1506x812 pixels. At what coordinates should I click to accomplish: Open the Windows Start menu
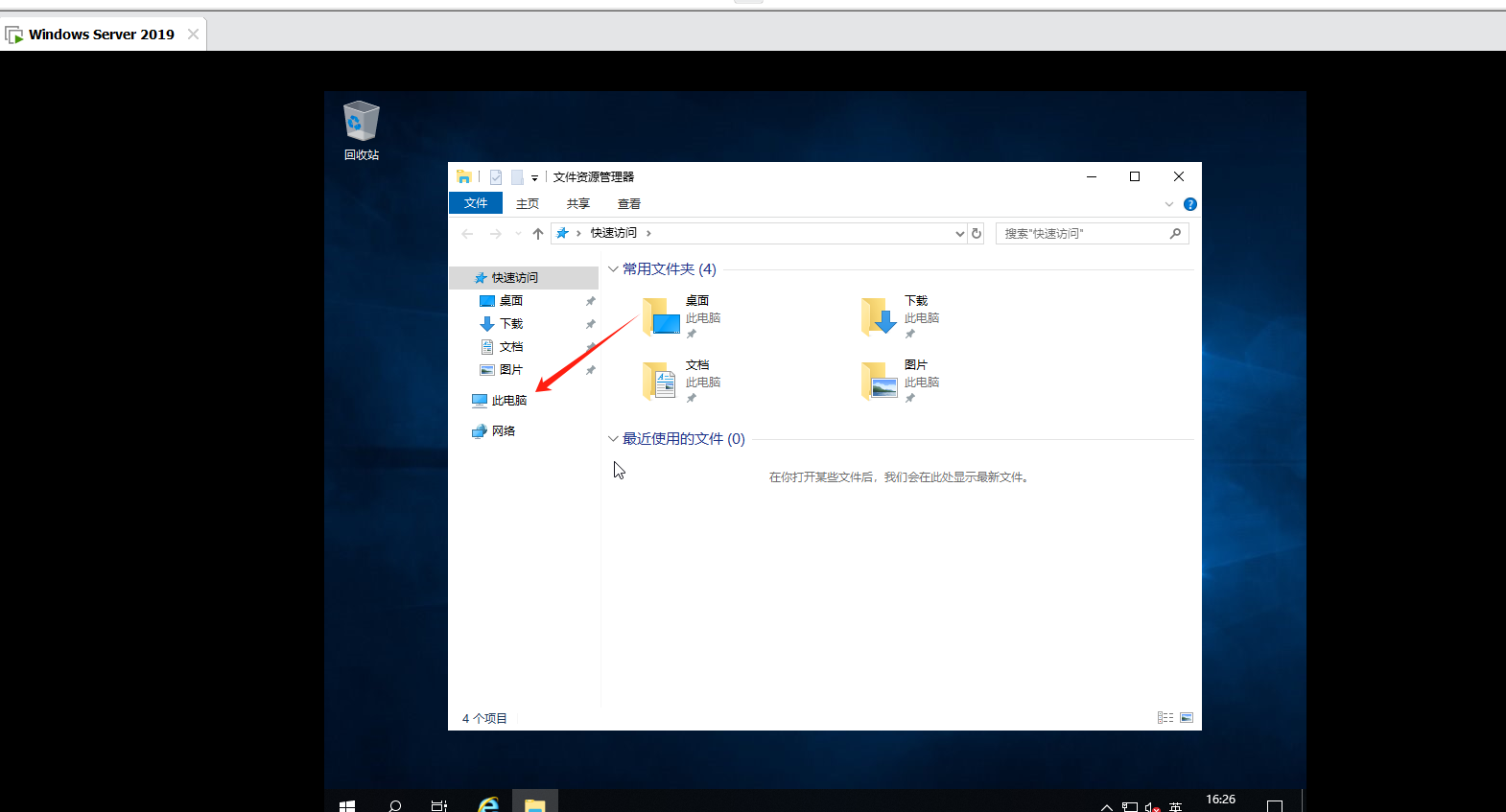(x=347, y=806)
